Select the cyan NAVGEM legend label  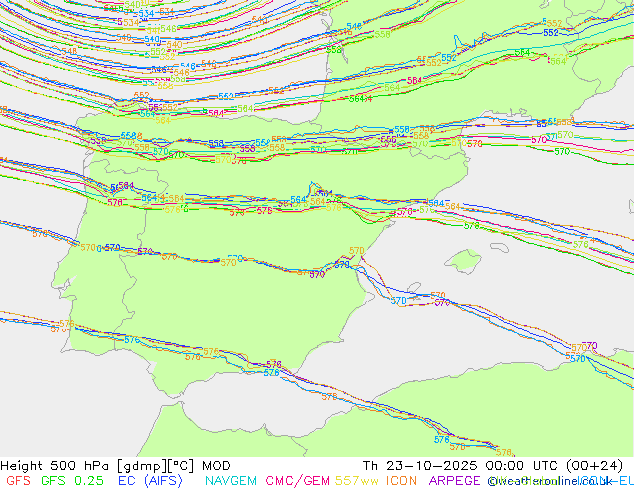(231, 481)
